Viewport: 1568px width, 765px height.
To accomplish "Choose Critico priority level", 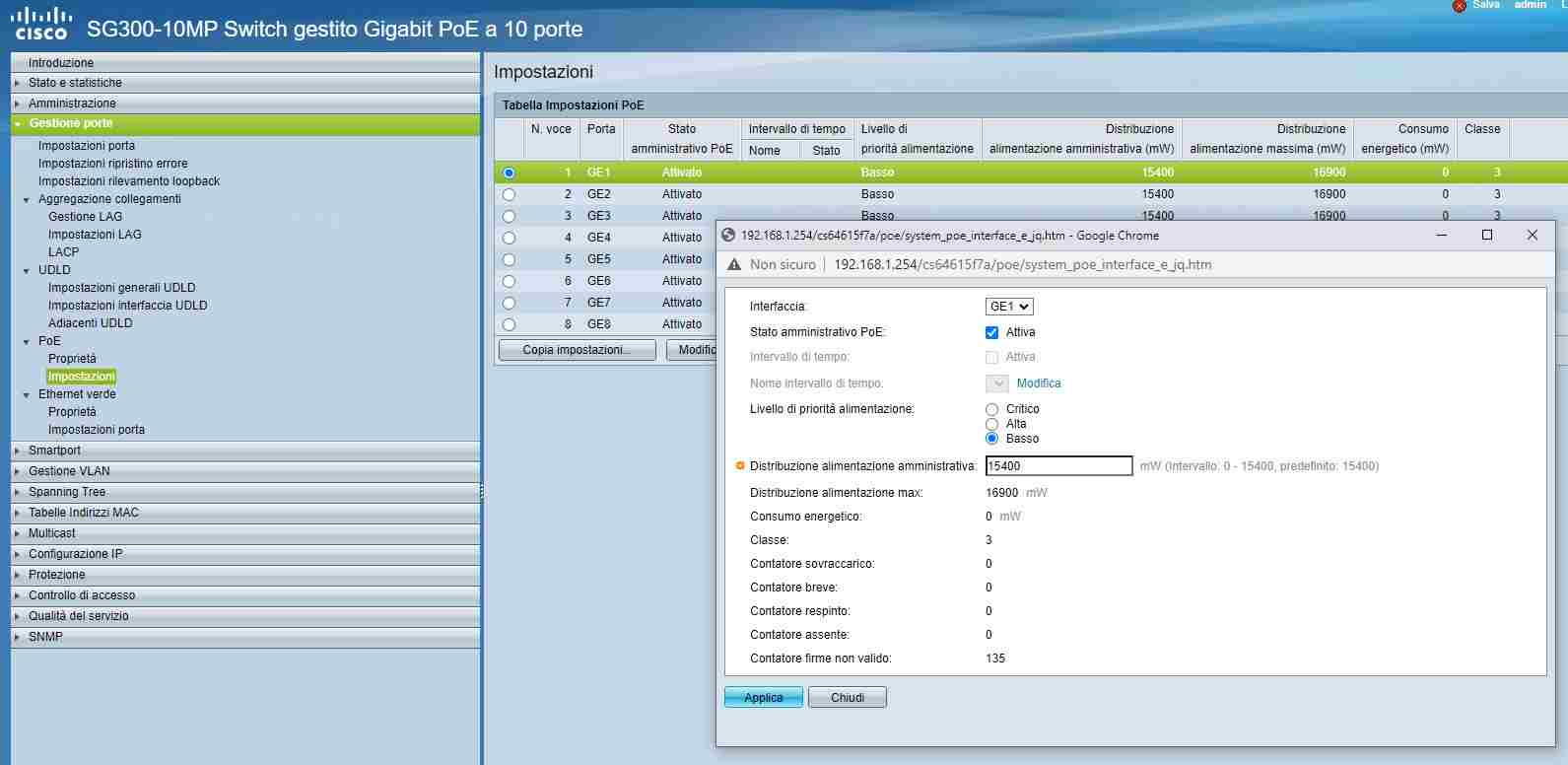I will coord(992,409).
